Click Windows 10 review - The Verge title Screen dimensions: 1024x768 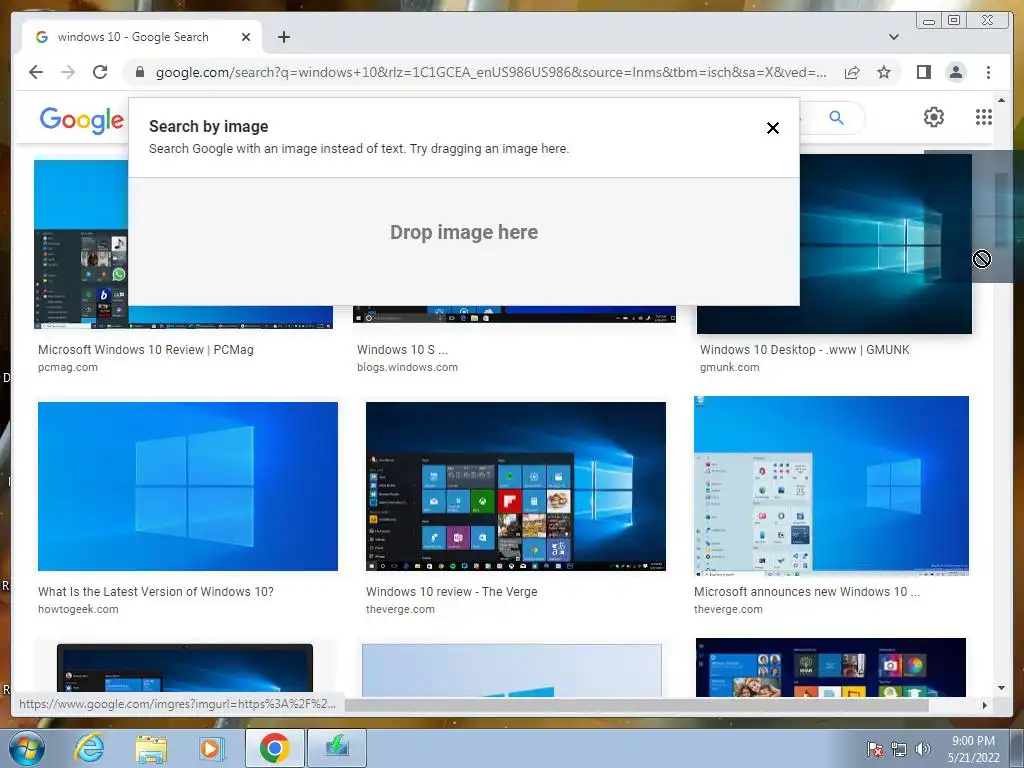452,592
